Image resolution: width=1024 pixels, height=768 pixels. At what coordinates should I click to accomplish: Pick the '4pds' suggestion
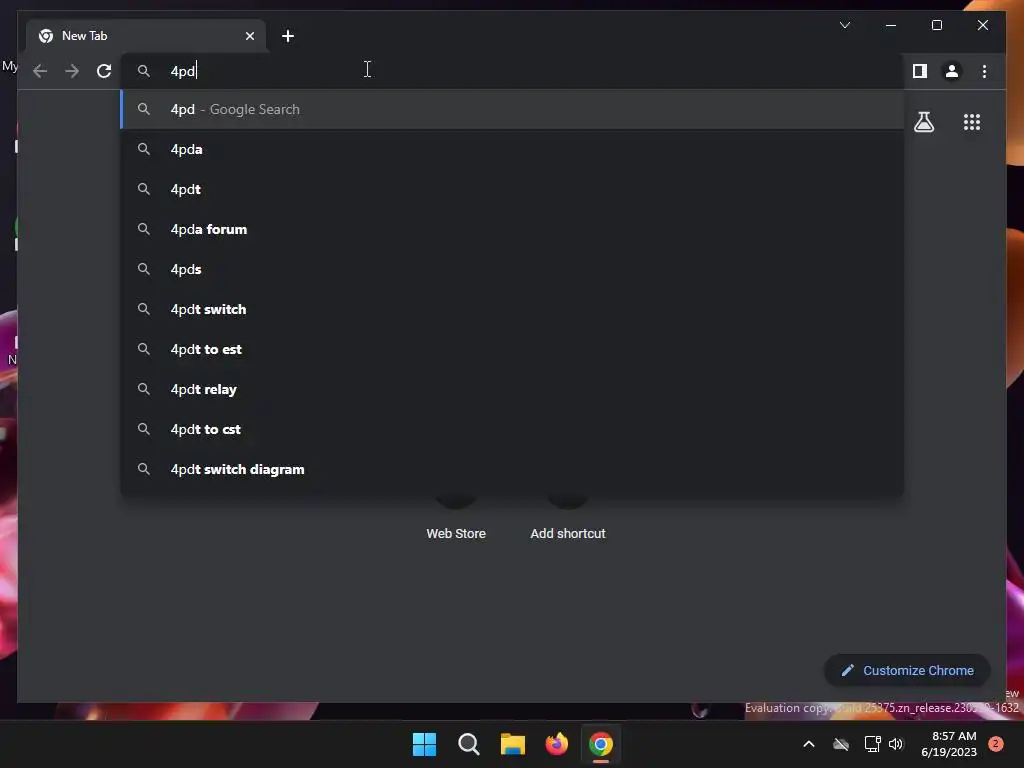pos(512,269)
